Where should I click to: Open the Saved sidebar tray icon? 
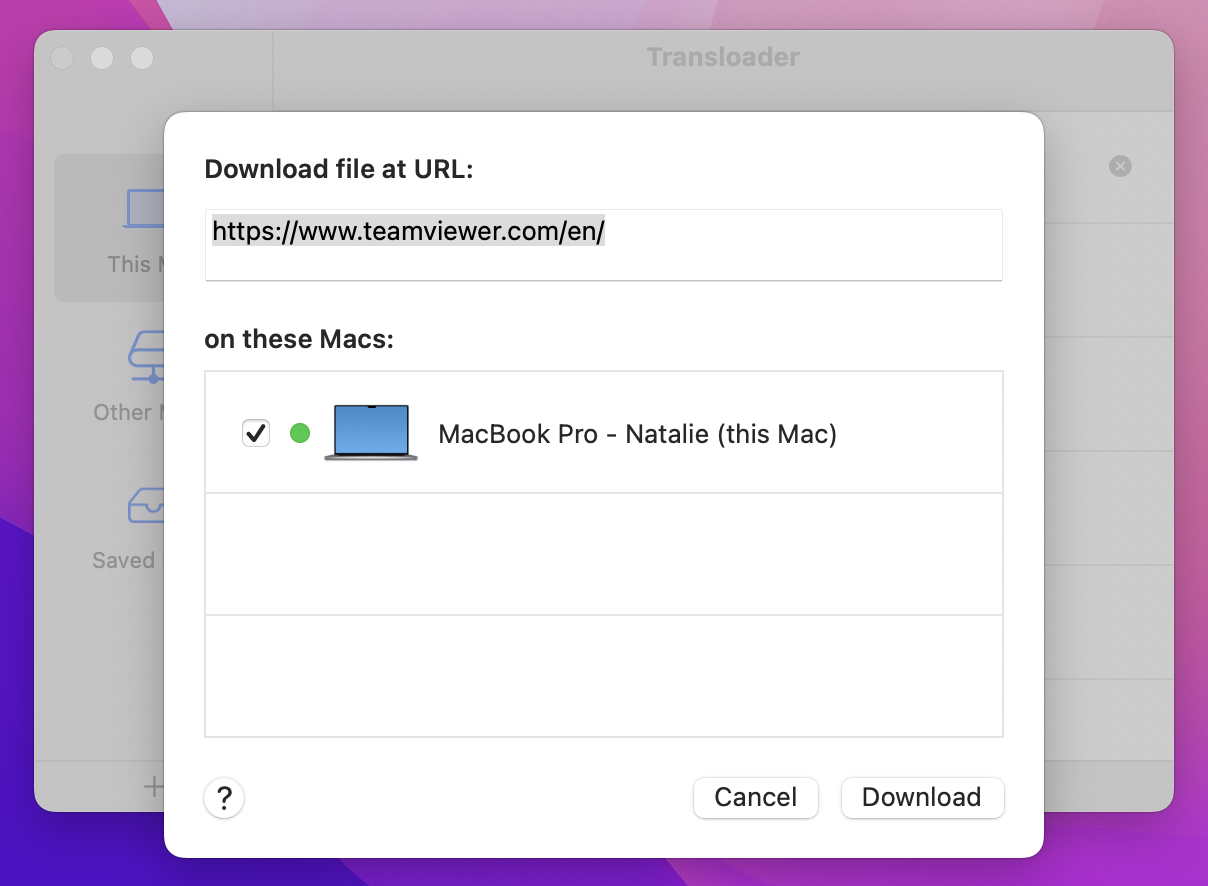(x=146, y=505)
